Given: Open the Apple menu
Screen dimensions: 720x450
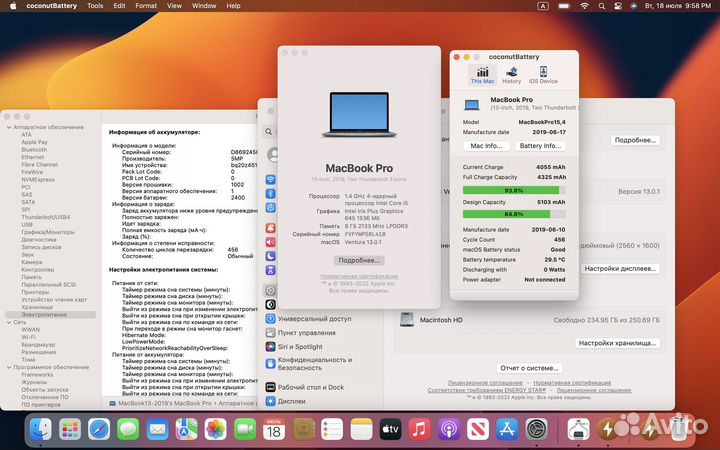Looking at the screenshot, I should [13, 6].
